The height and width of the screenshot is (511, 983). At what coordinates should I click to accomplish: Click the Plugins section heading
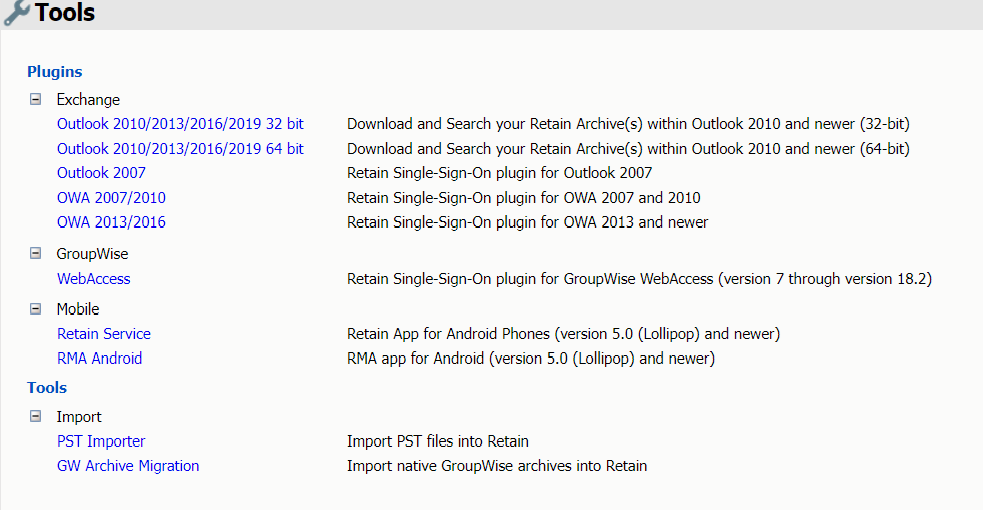(54, 72)
